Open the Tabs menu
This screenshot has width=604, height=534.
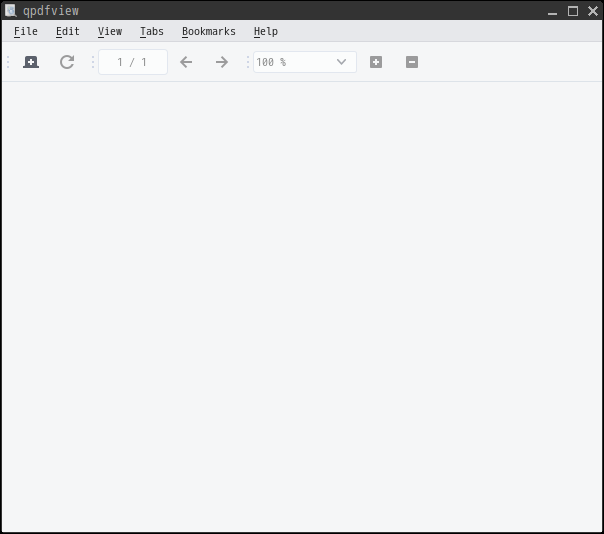pyautogui.click(x=152, y=31)
